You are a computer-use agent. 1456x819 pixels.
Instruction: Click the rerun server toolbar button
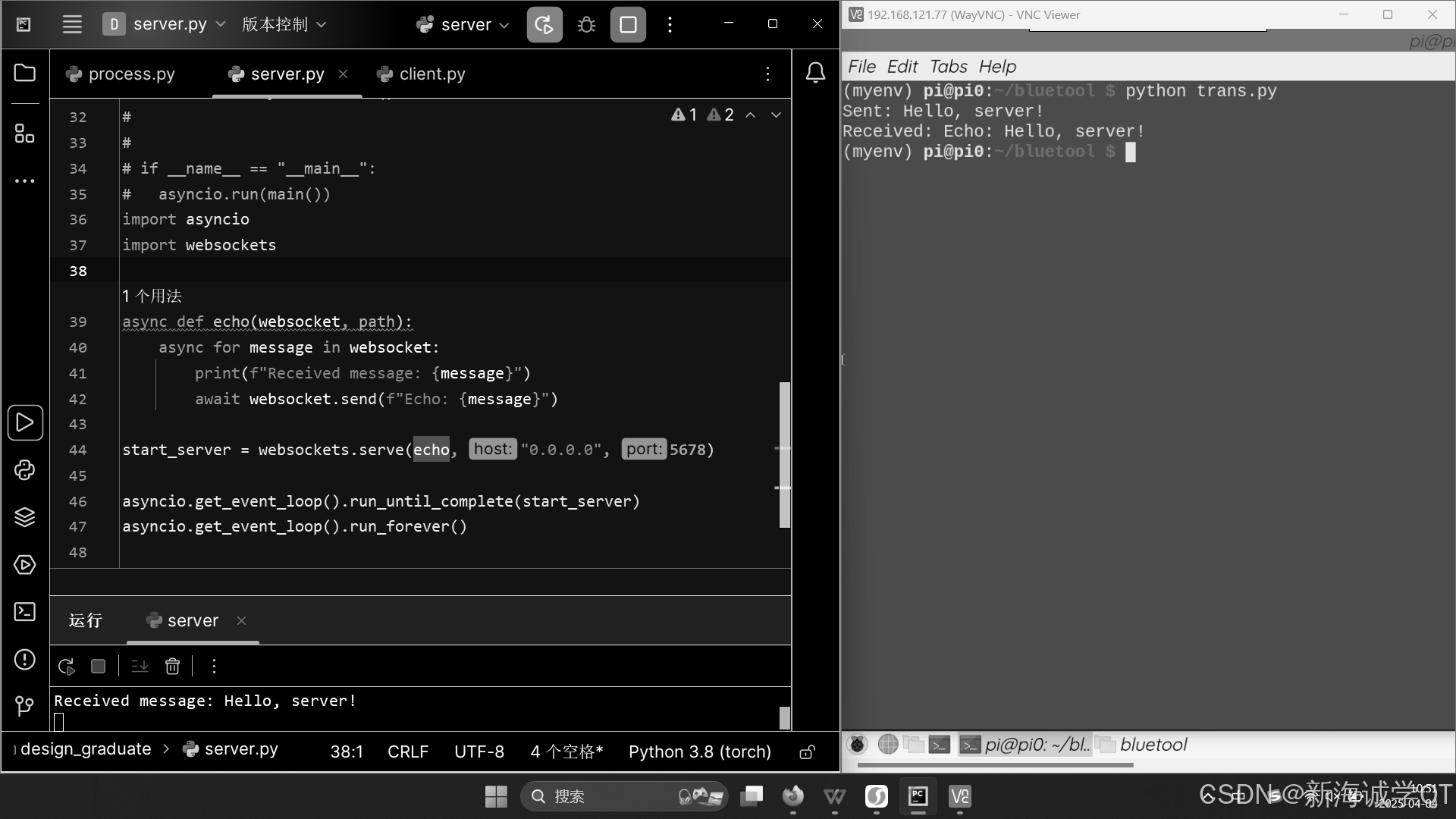[544, 25]
